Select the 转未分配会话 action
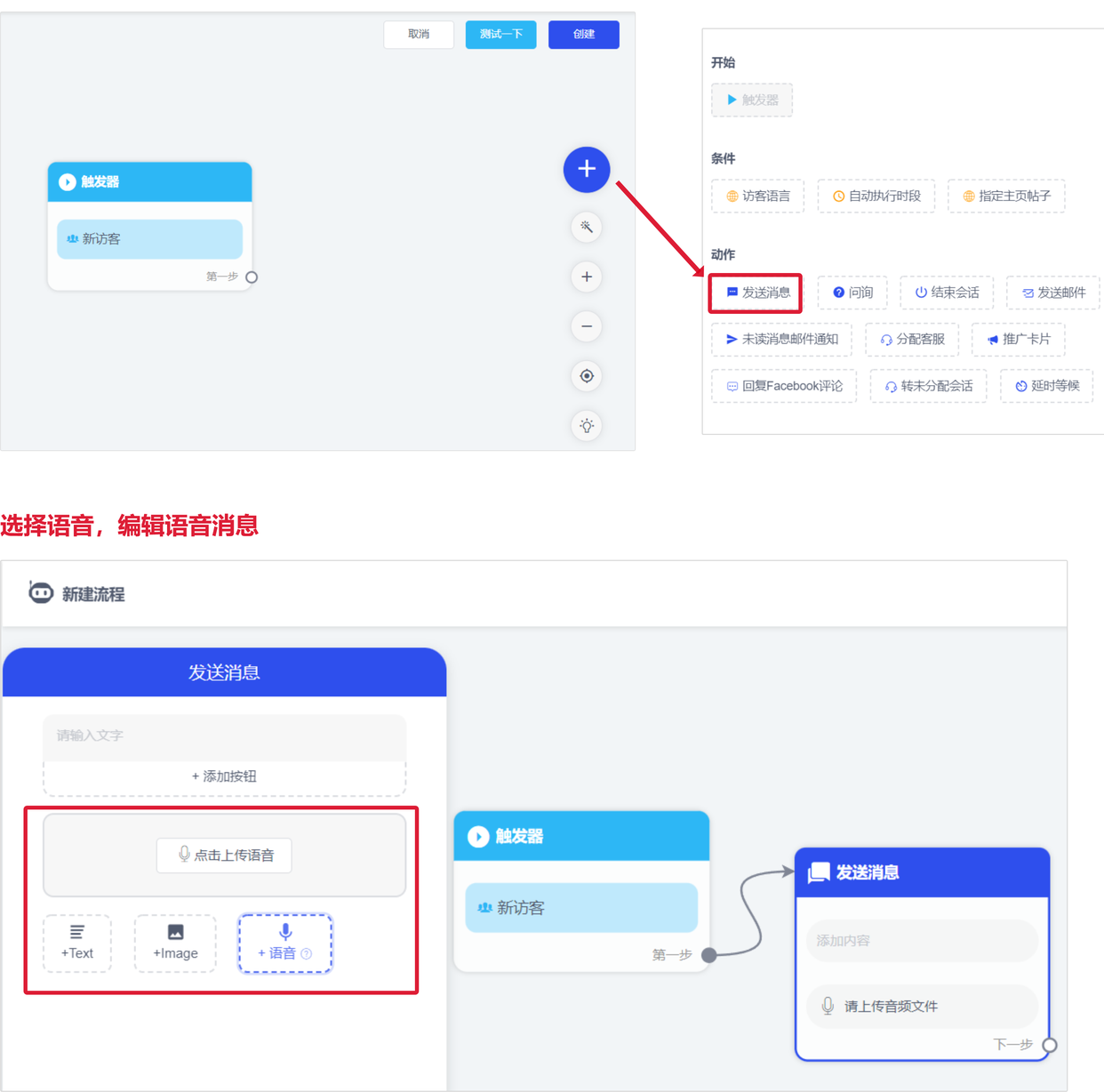Image resolution: width=1104 pixels, height=1092 pixels. [x=929, y=386]
